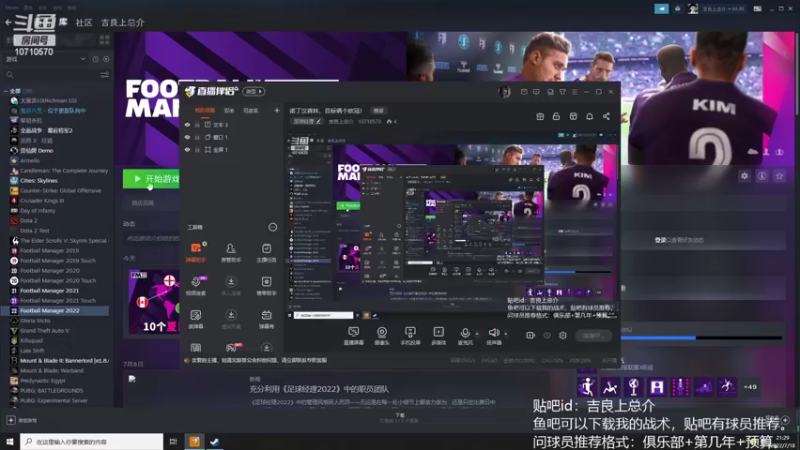Viewport: 800px width, 450px height.
Task: Select the first orange scene tab in 直播伴侣
Action: pyautogui.click(x=205, y=110)
